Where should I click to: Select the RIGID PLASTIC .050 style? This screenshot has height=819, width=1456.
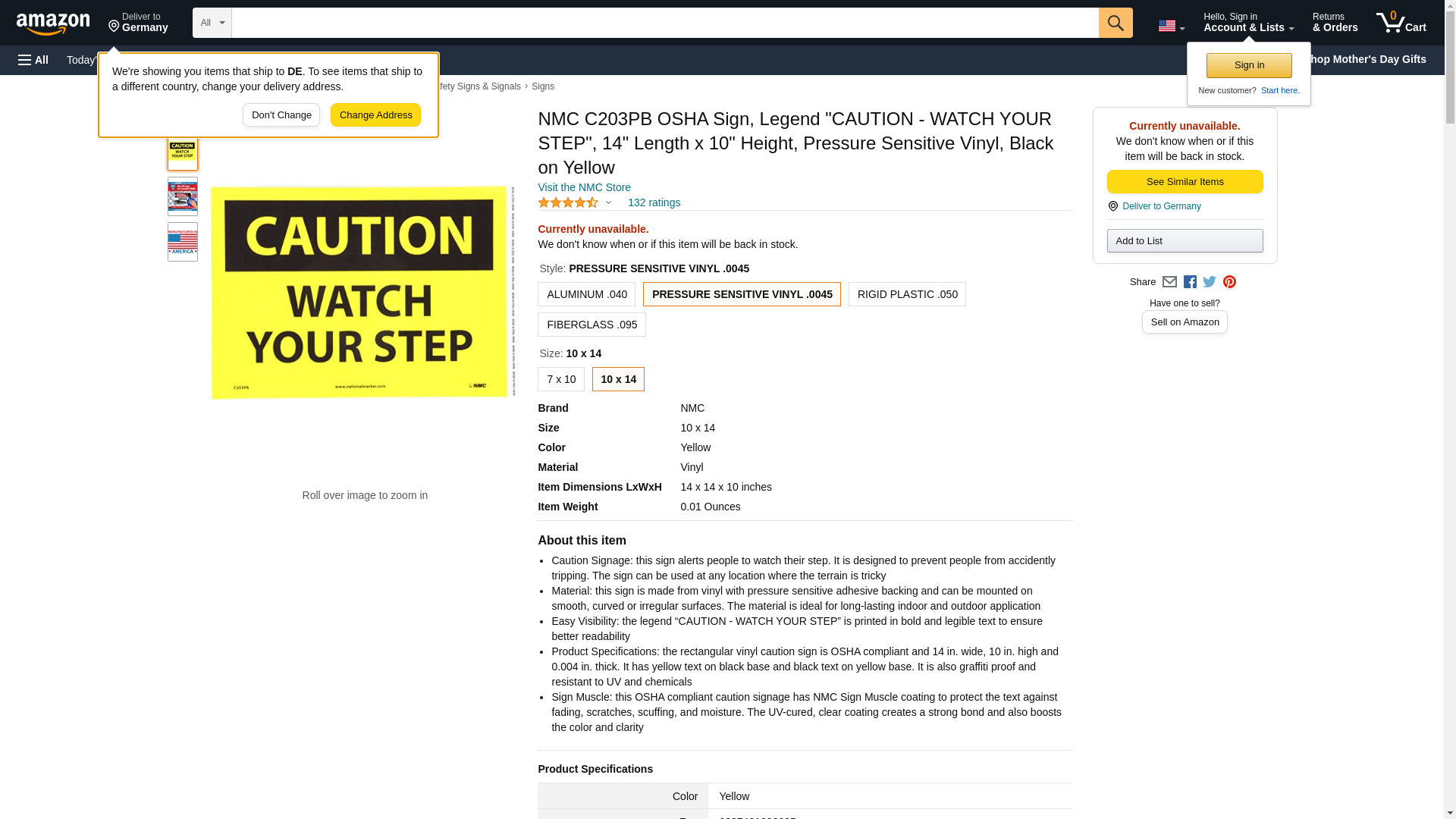907,294
